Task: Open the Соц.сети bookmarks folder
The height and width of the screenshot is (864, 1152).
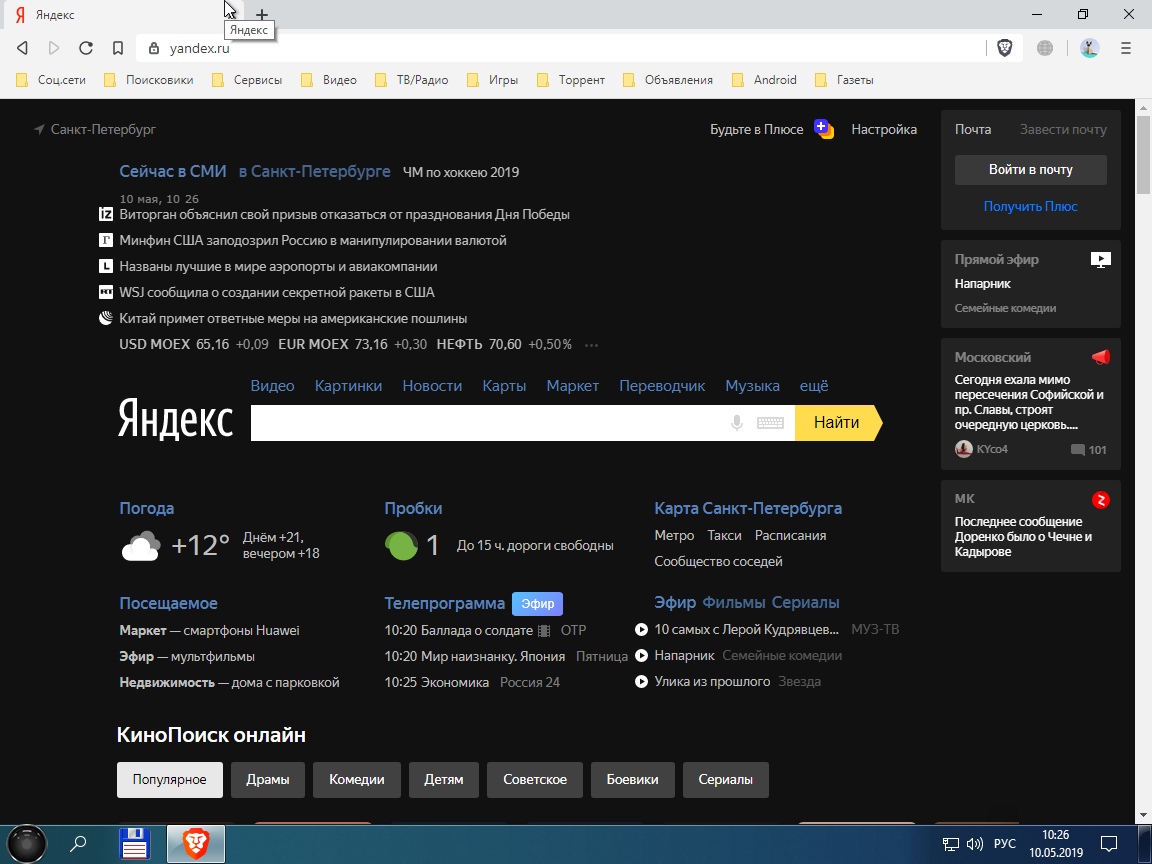Action: click(51, 80)
